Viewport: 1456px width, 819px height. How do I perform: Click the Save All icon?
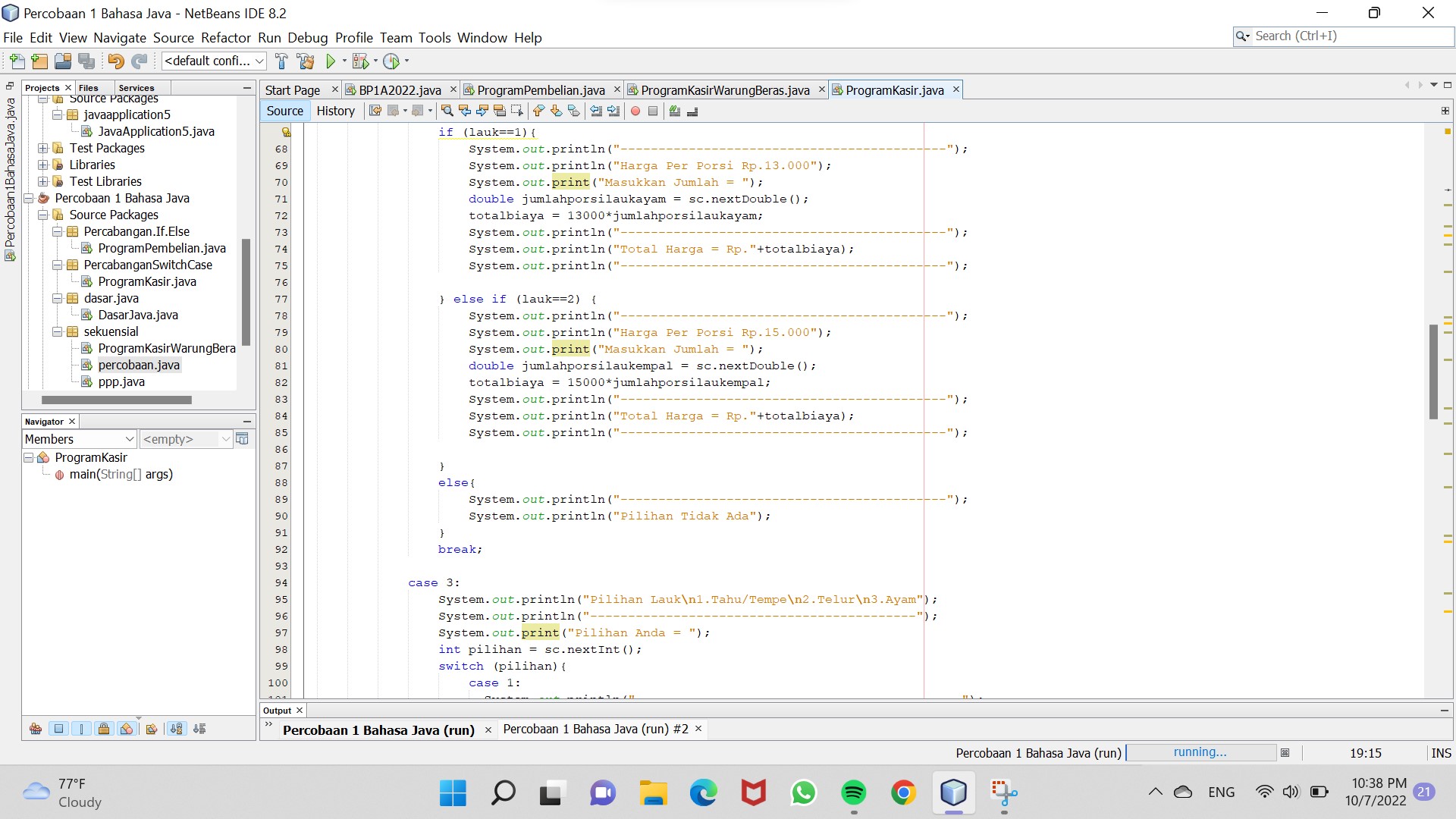[86, 61]
